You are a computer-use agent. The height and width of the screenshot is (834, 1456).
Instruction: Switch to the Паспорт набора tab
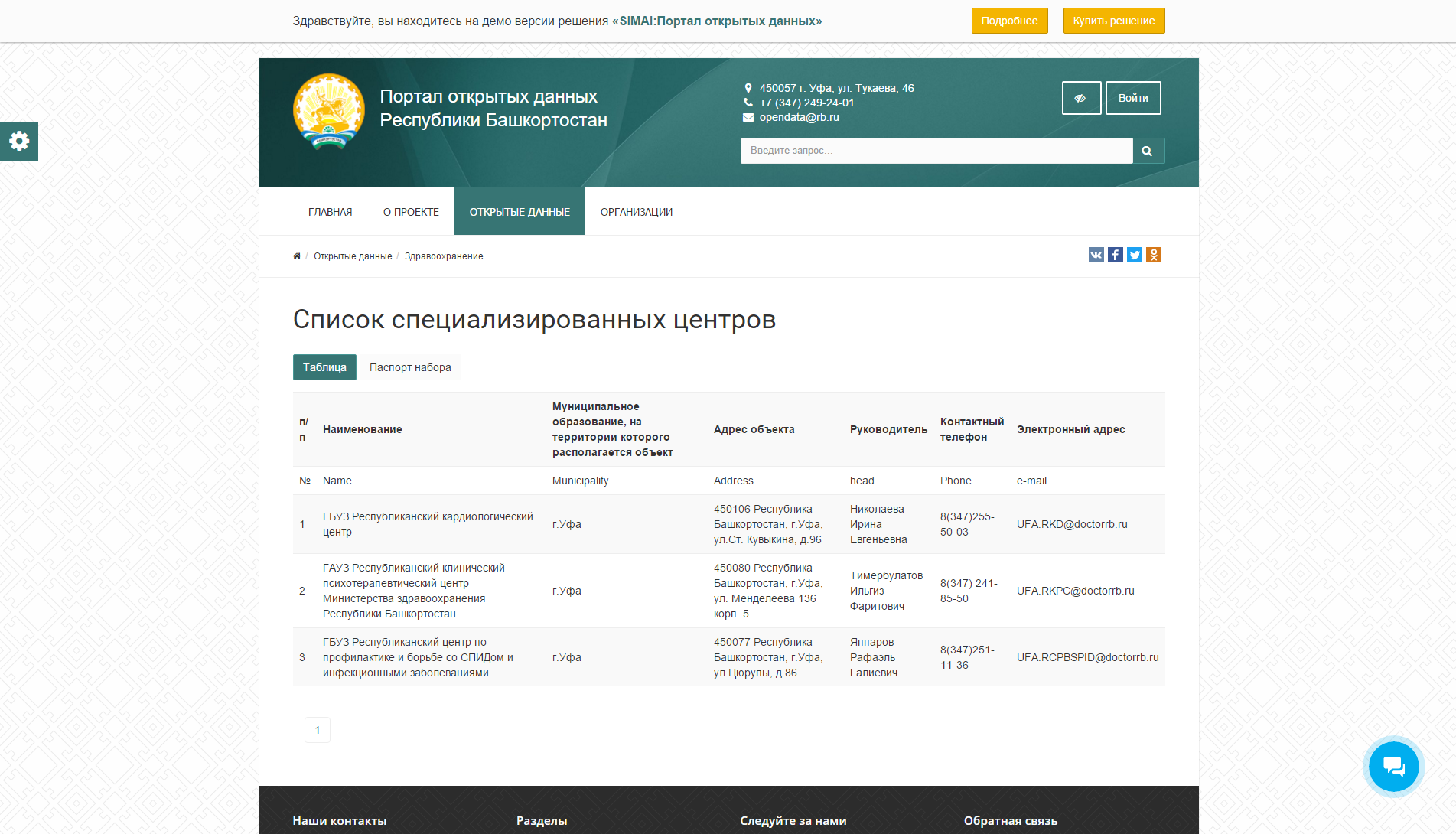[x=410, y=367]
